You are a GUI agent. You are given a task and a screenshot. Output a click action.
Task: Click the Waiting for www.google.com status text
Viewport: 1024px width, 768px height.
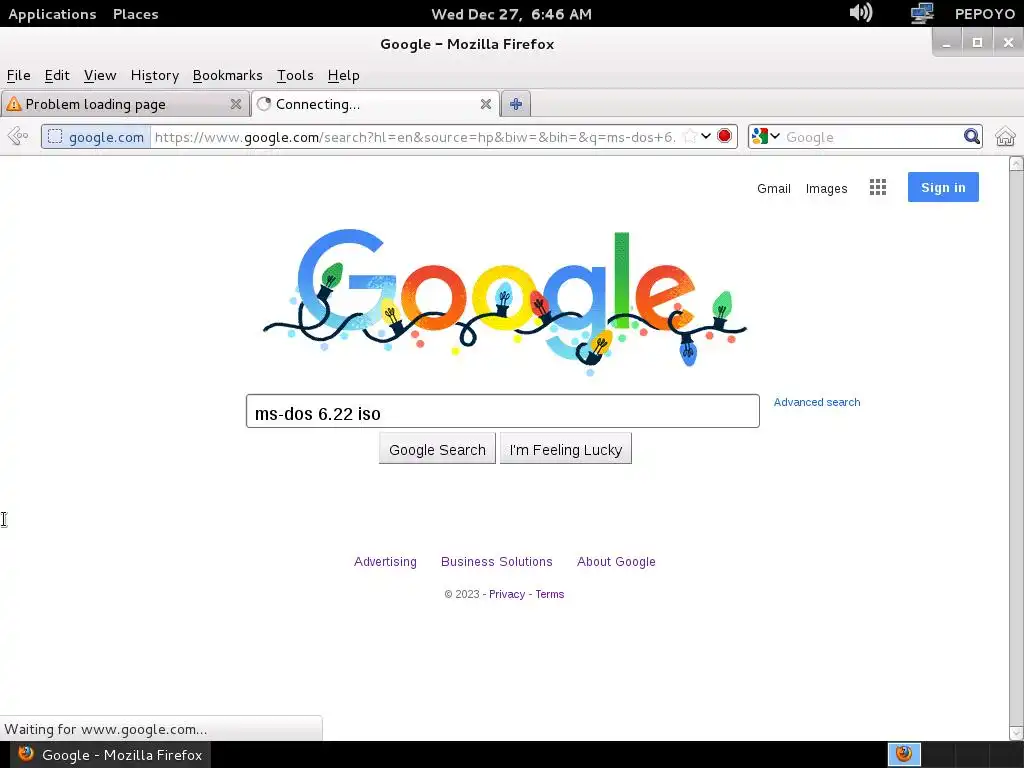click(x=106, y=729)
